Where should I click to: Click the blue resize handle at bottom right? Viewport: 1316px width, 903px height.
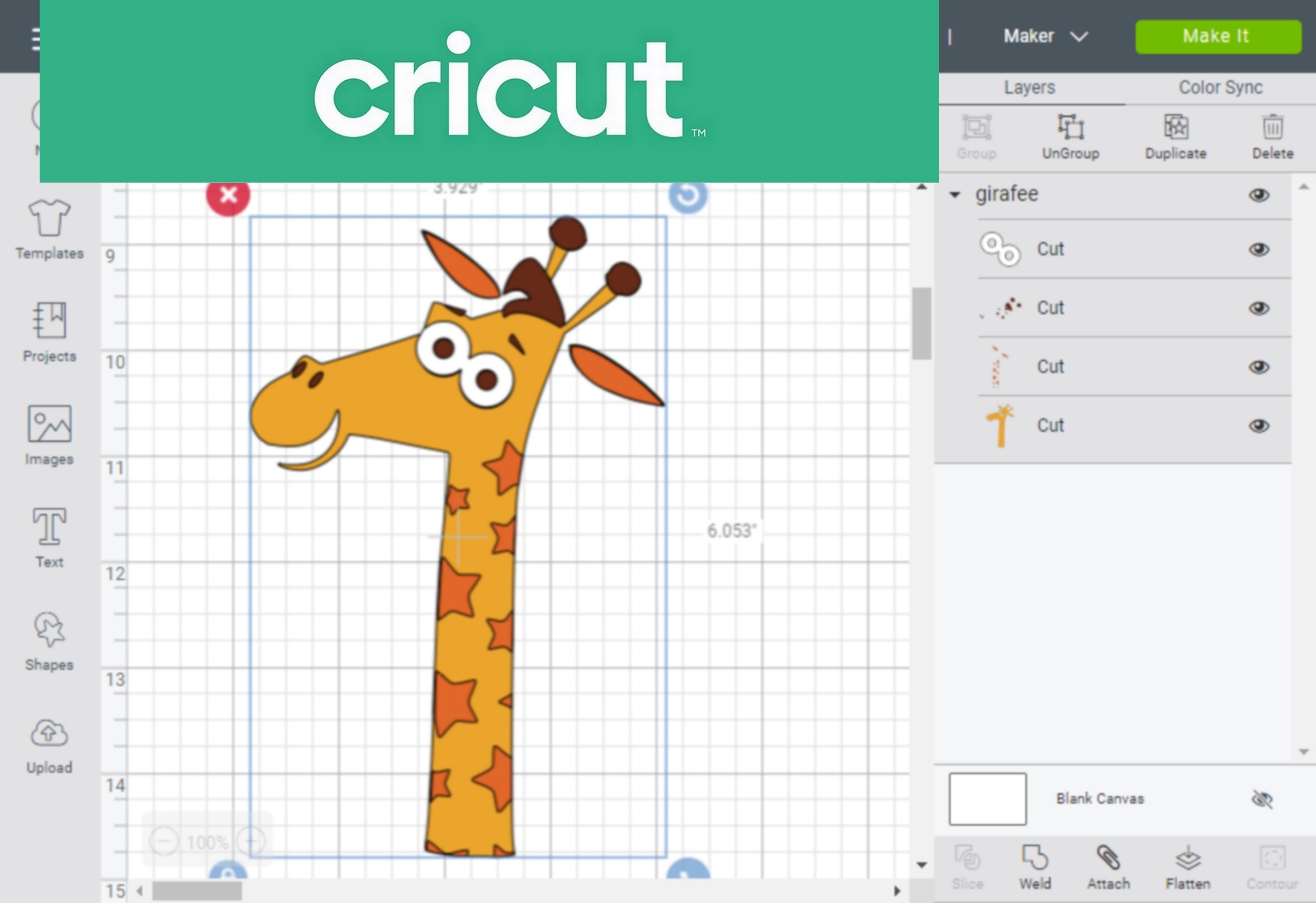point(688,869)
